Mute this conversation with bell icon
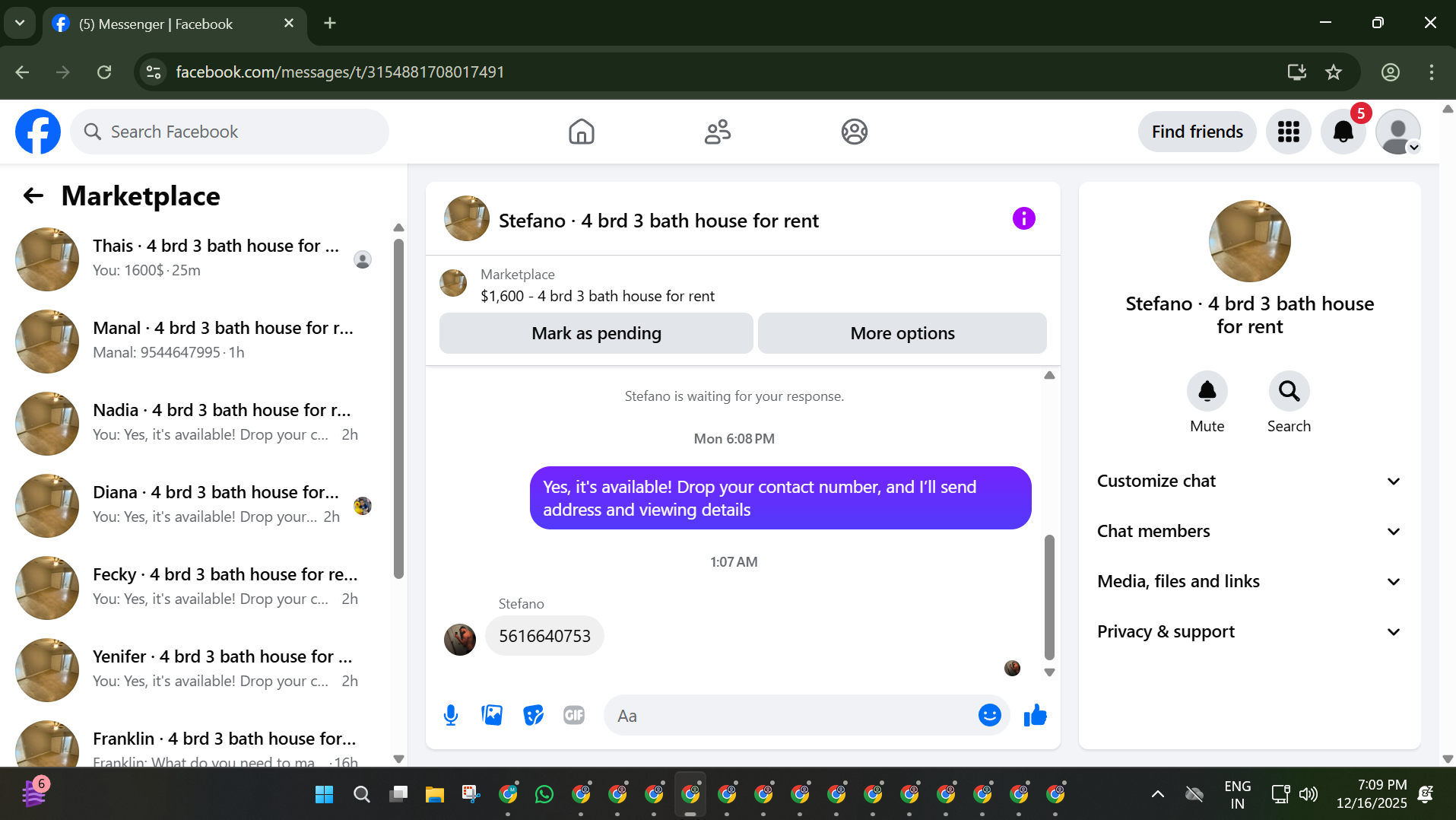Viewport: 1456px width, 820px height. (x=1207, y=391)
